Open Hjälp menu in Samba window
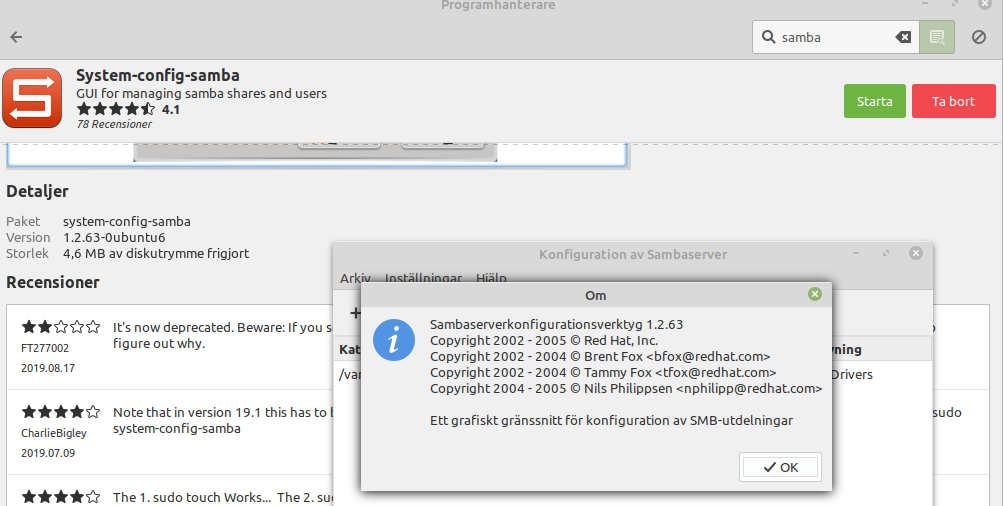Image resolution: width=1003 pixels, height=506 pixels. click(x=491, y=278)
